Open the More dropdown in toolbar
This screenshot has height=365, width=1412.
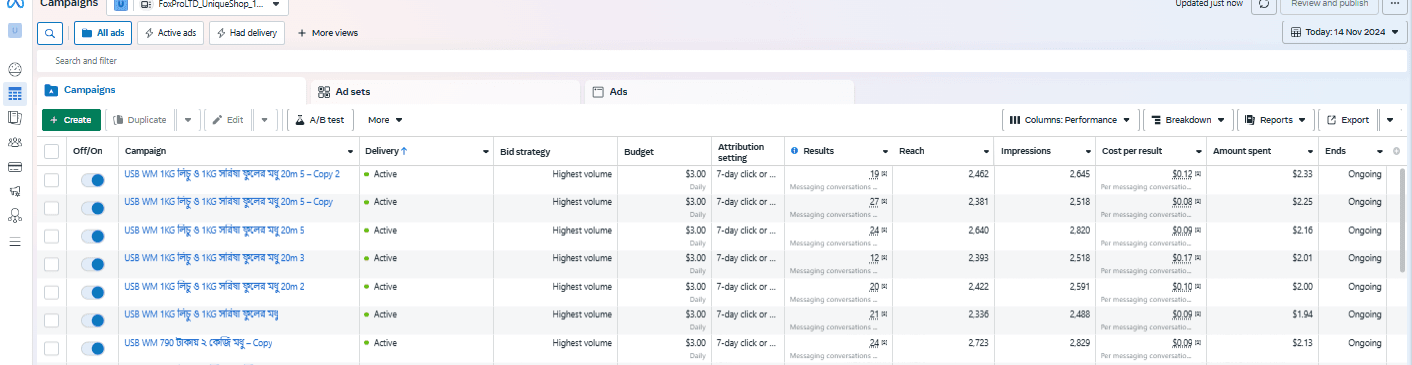pos(385,120)
